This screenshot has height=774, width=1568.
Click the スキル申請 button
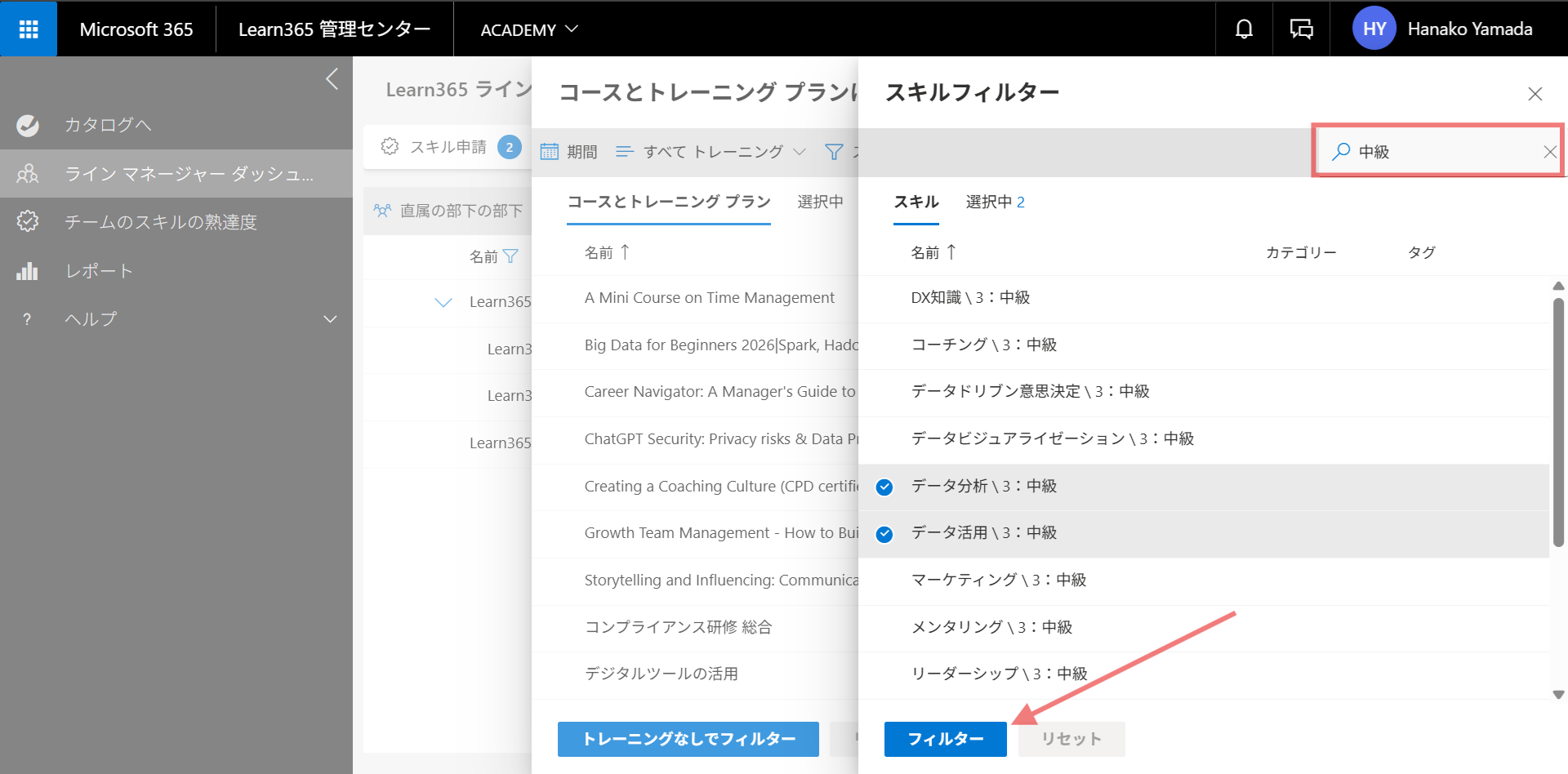coord(448,147)
